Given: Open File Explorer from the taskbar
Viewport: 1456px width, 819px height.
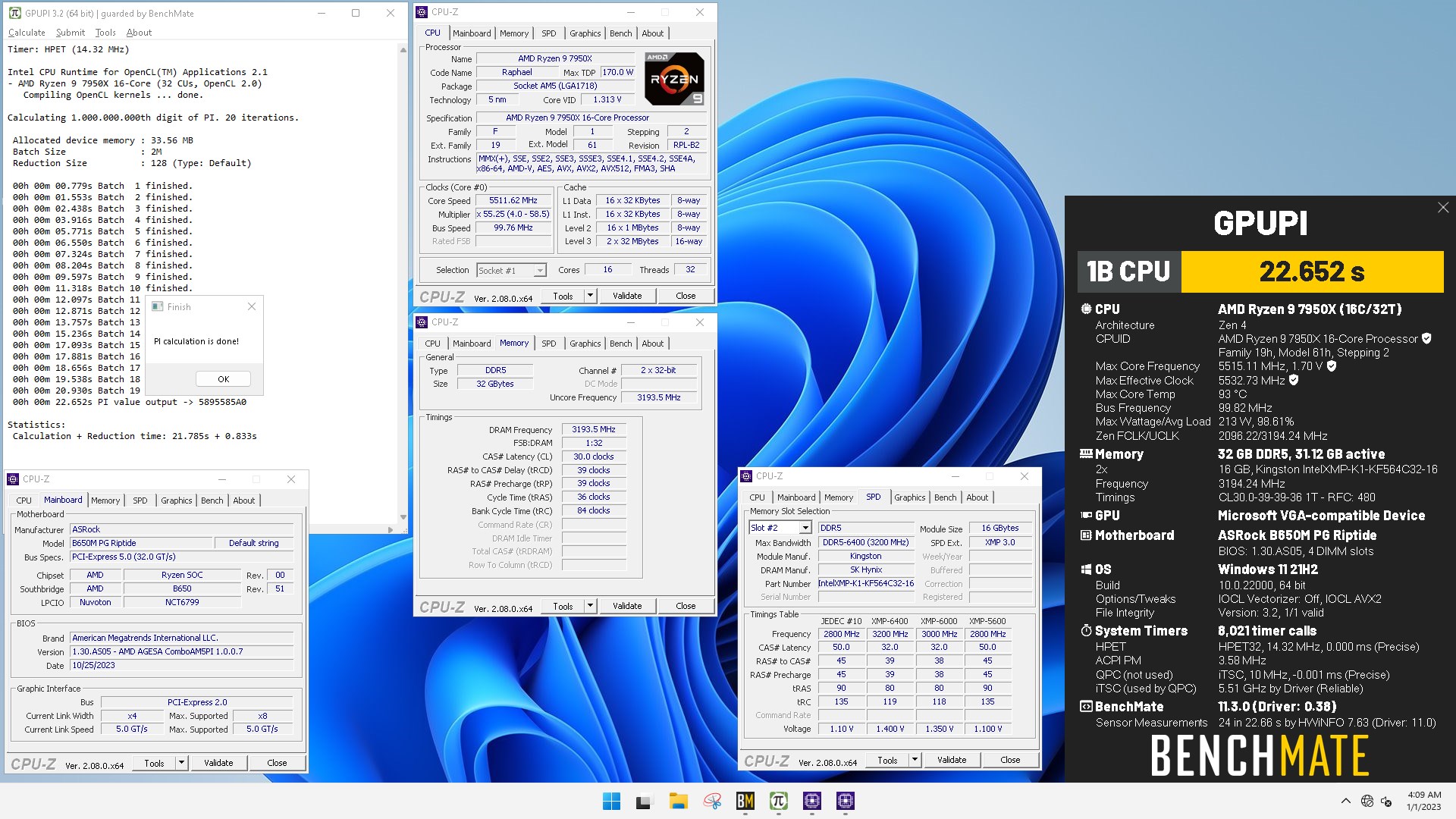Looking at the screenshot, I should click(x=678, y=801).
